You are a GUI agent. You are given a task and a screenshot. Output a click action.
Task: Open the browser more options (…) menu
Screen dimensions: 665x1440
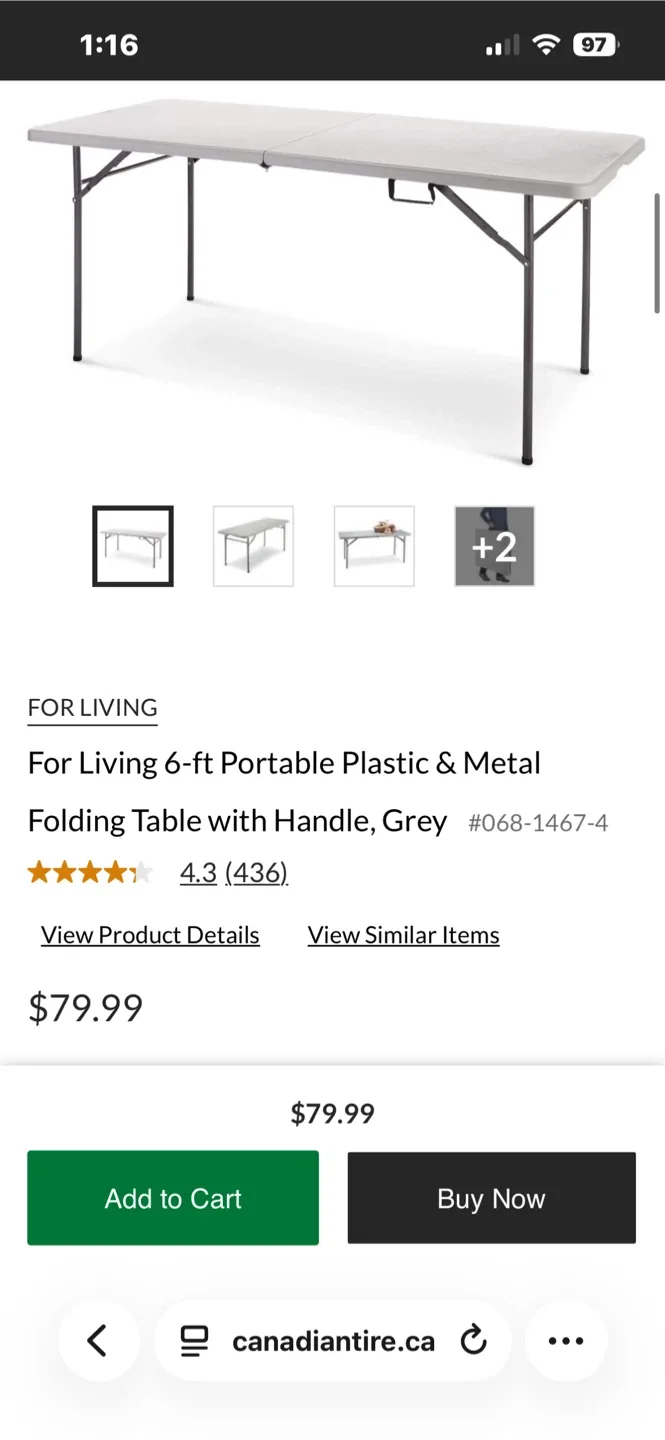(566, 1341)
